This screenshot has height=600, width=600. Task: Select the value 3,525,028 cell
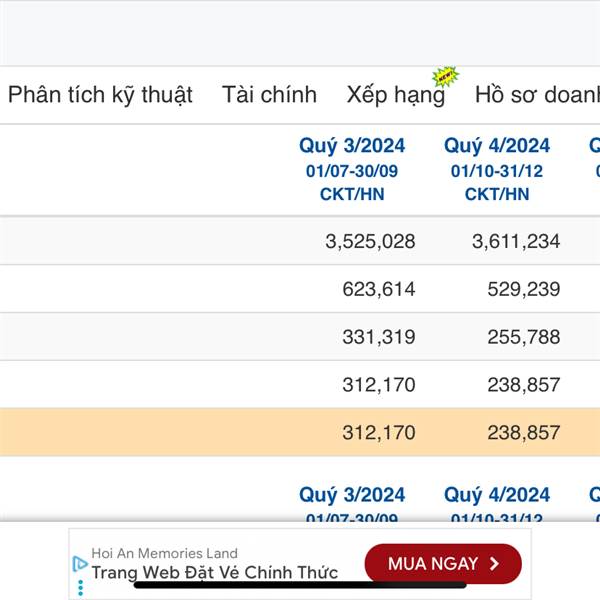click(x=370, y=241)
